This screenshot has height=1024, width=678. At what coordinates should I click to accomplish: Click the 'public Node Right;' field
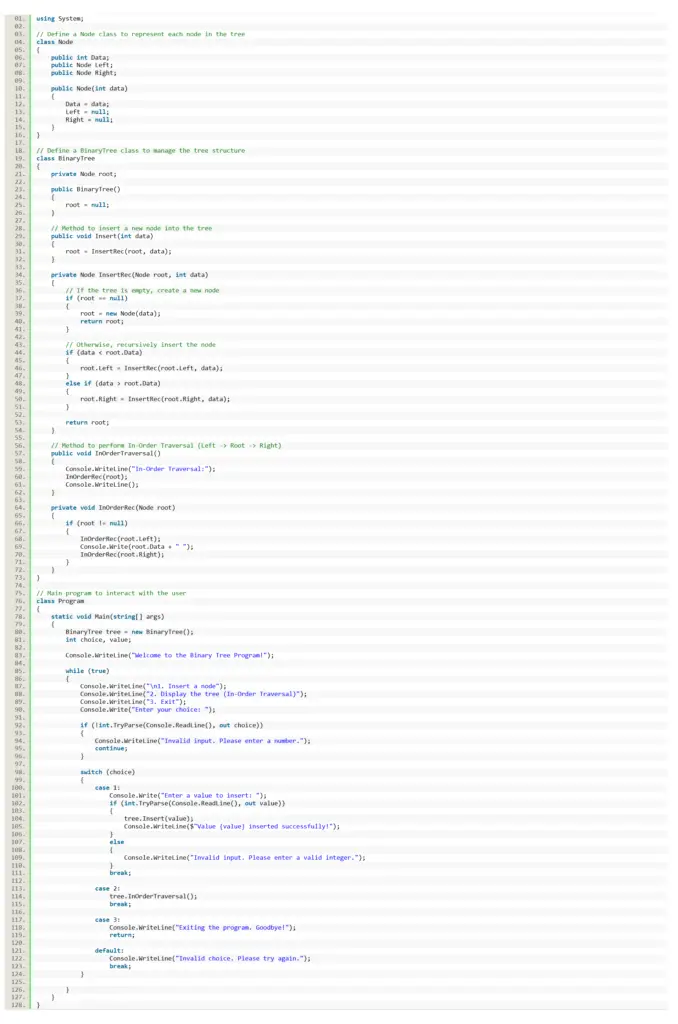click(x=84, y=73)
